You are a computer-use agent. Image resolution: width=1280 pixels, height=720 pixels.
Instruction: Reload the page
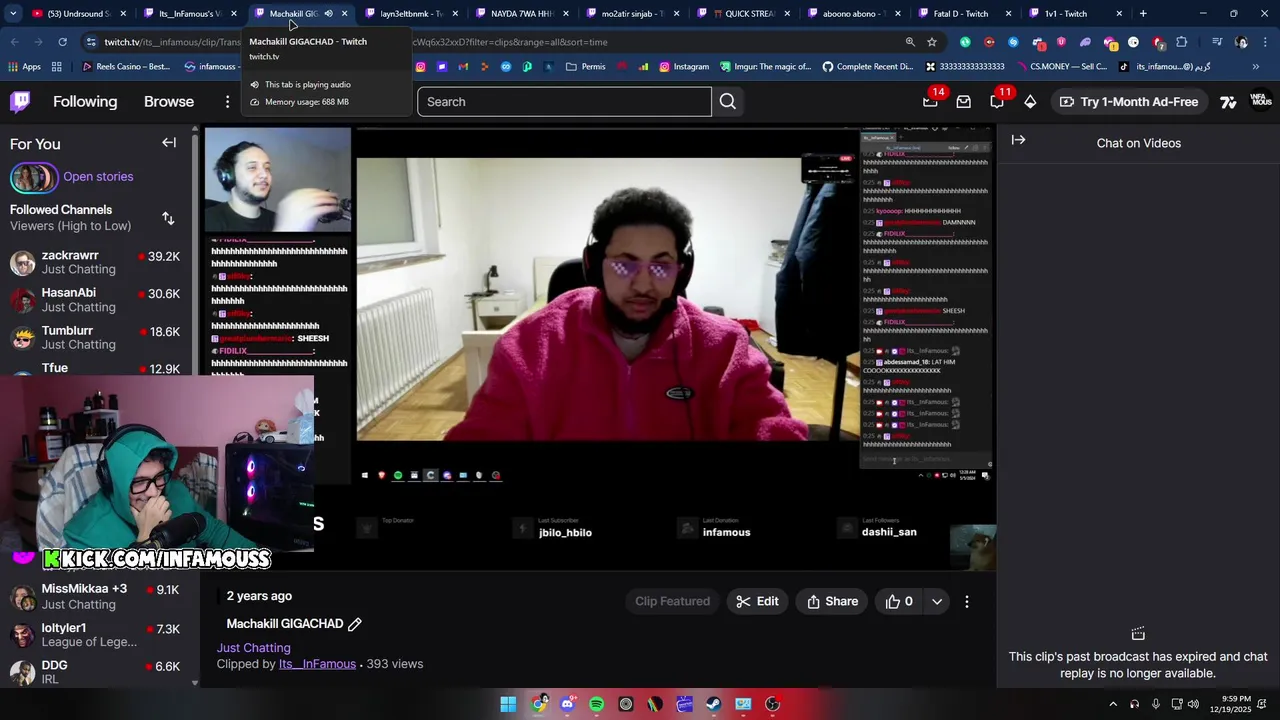62,42
